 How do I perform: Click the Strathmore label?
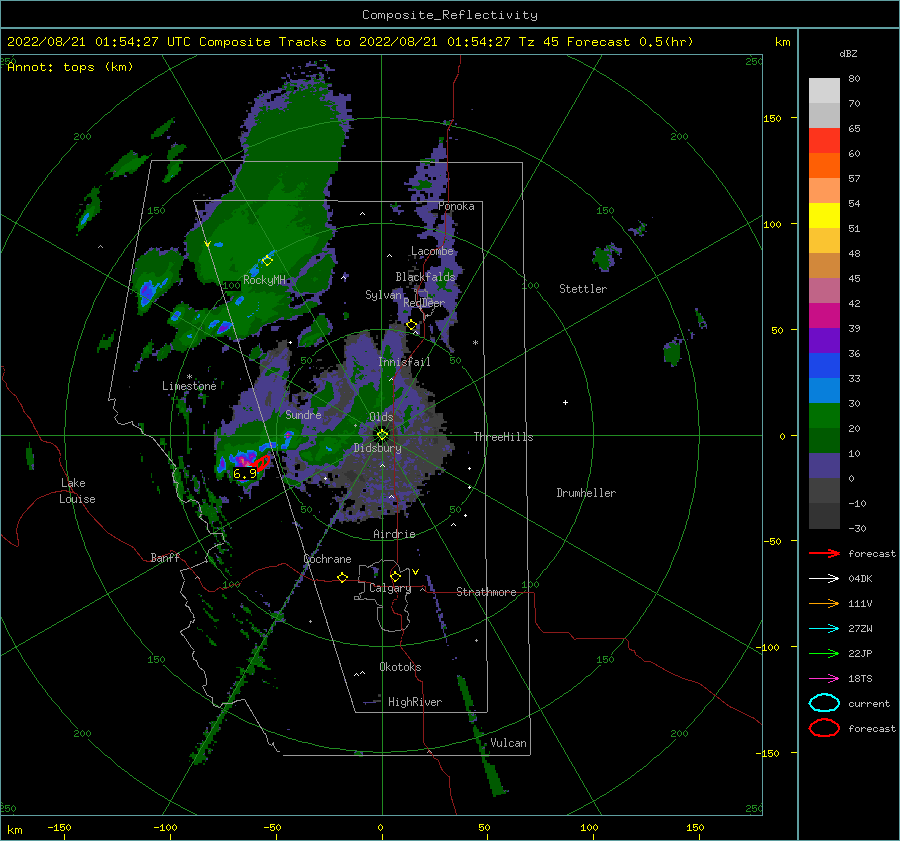[486, 592]
